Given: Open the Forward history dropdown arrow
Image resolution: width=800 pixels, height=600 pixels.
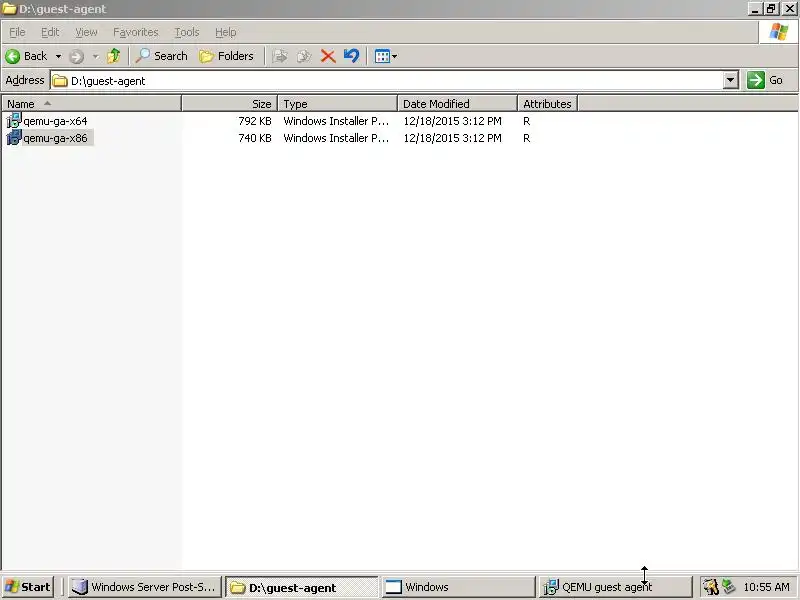Looking at the screenshot, I should pyautogui.click(x=95, y=56).
